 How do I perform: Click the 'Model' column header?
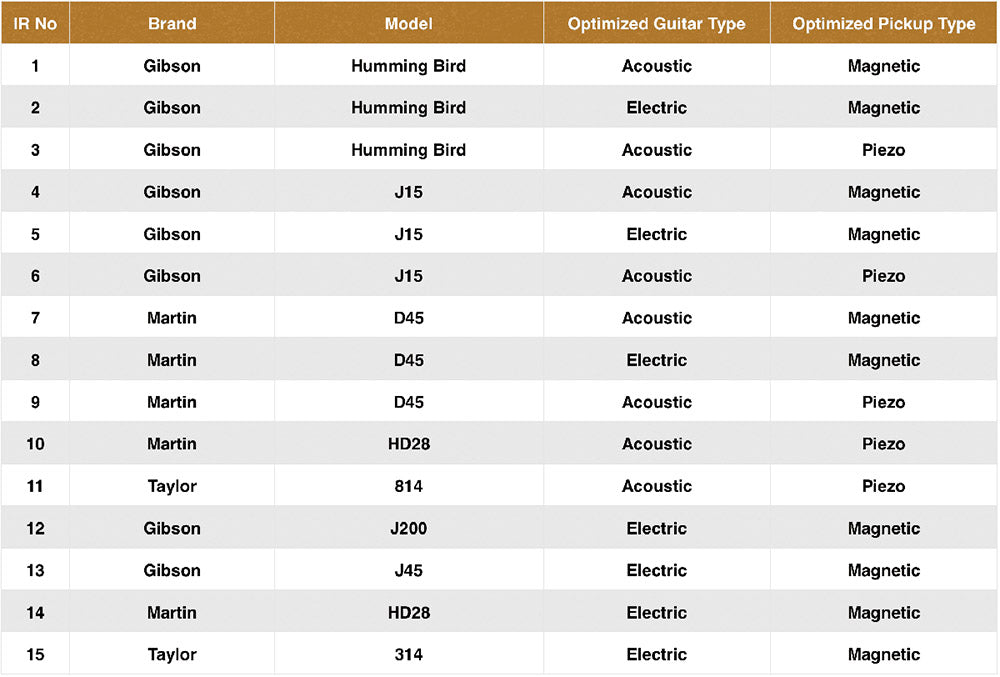click(x=408, y=24)
